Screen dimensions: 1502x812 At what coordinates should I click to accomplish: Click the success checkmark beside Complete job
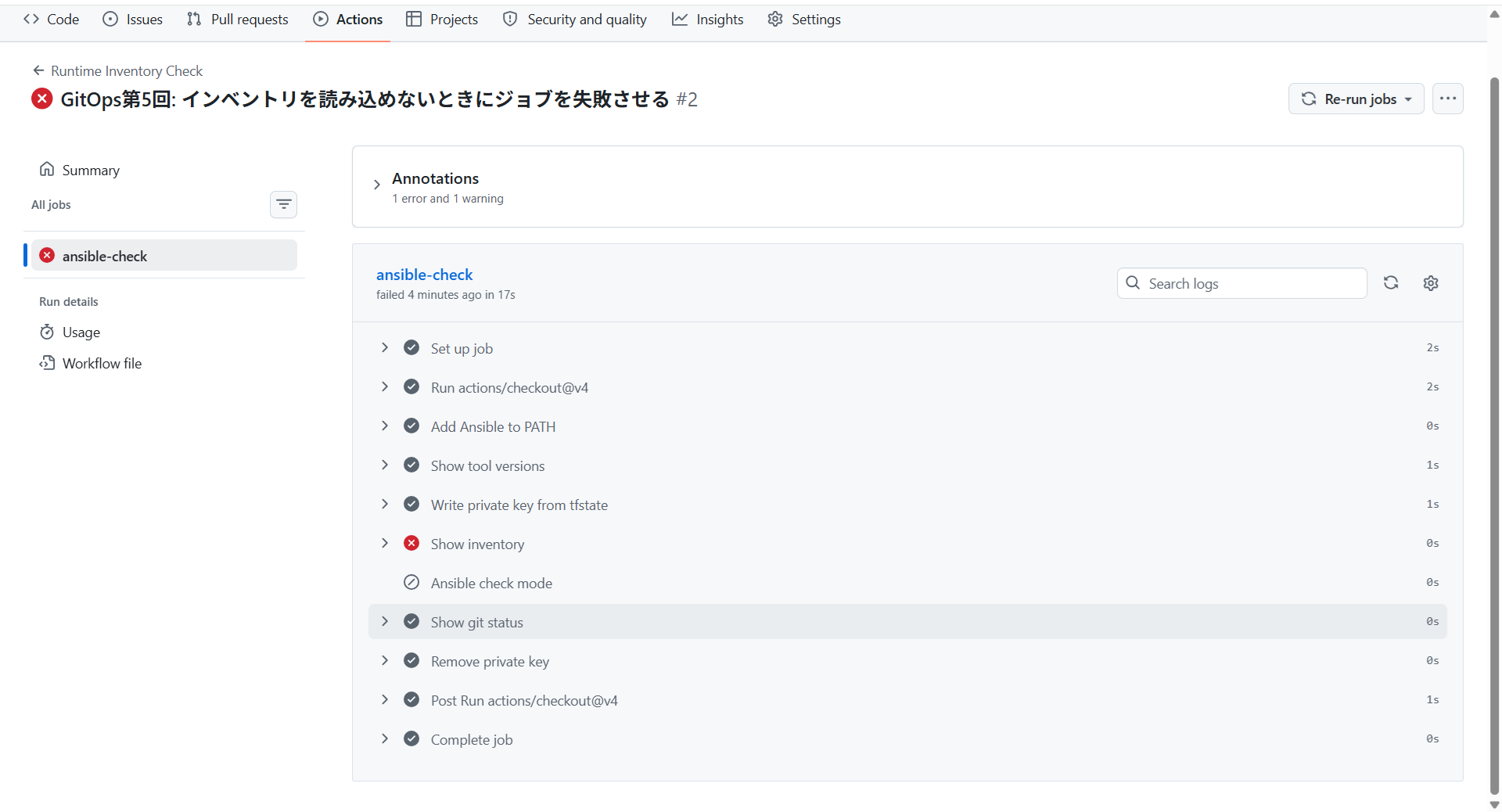[411, 738]
